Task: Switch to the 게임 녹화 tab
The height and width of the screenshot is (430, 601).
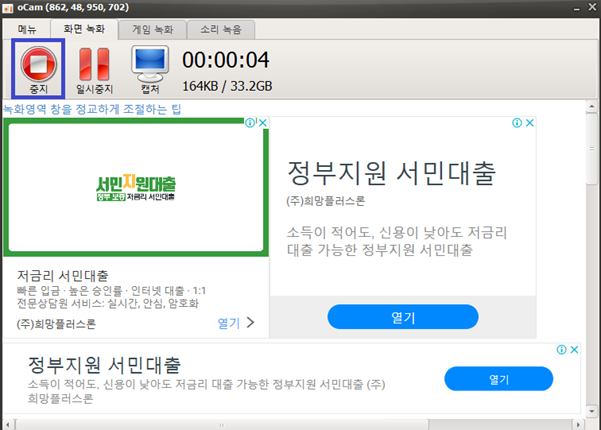Action: click(153, 30)
